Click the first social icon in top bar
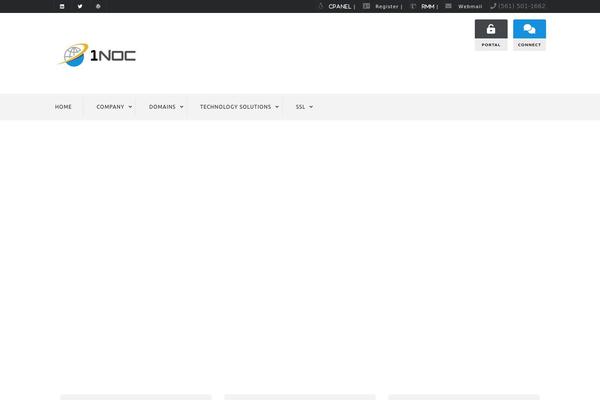This screenshot has height=400, width=600. point(62,6)
